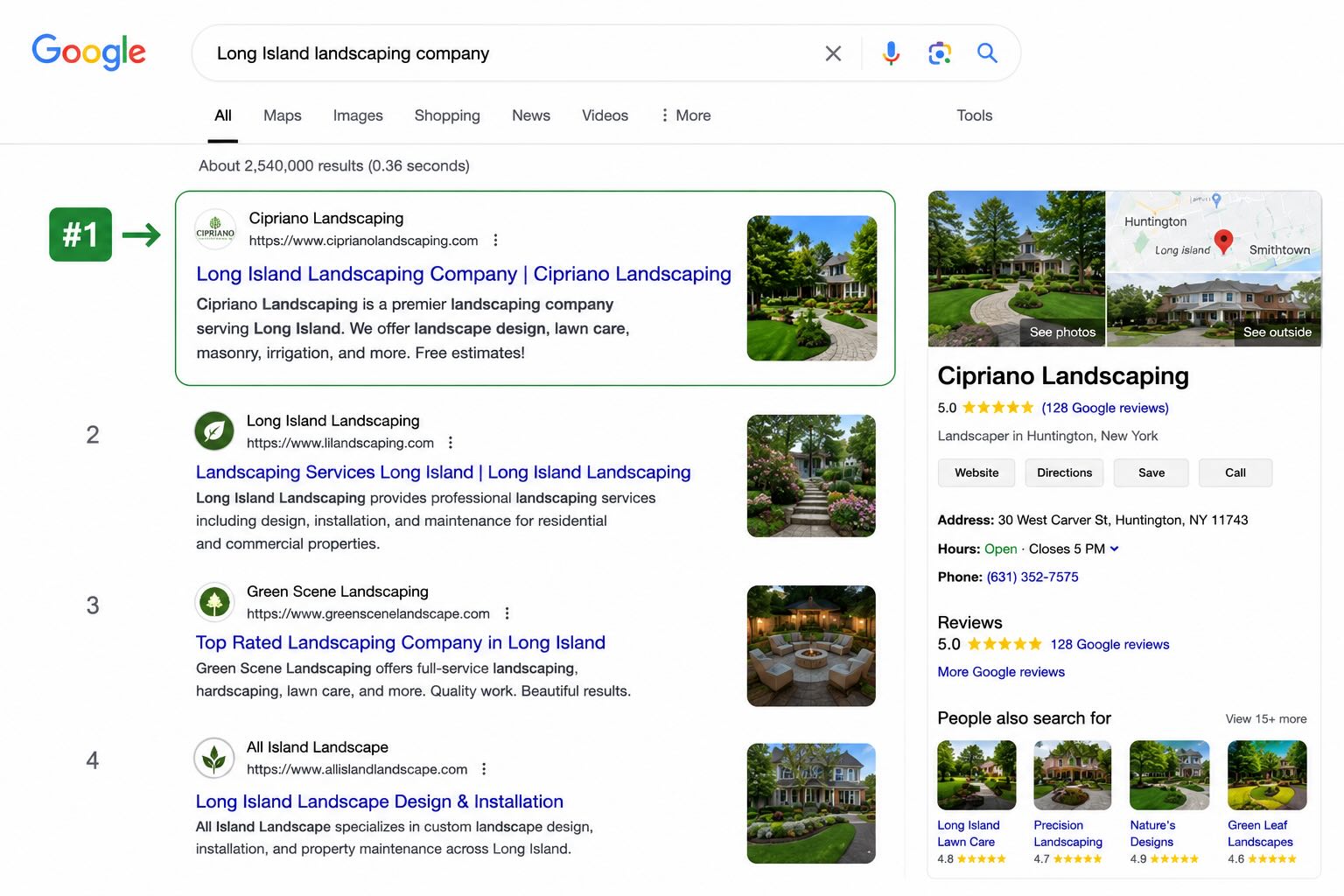Open the Long Island Landscaping Company | Cipriano link

[x=464, y=274]
